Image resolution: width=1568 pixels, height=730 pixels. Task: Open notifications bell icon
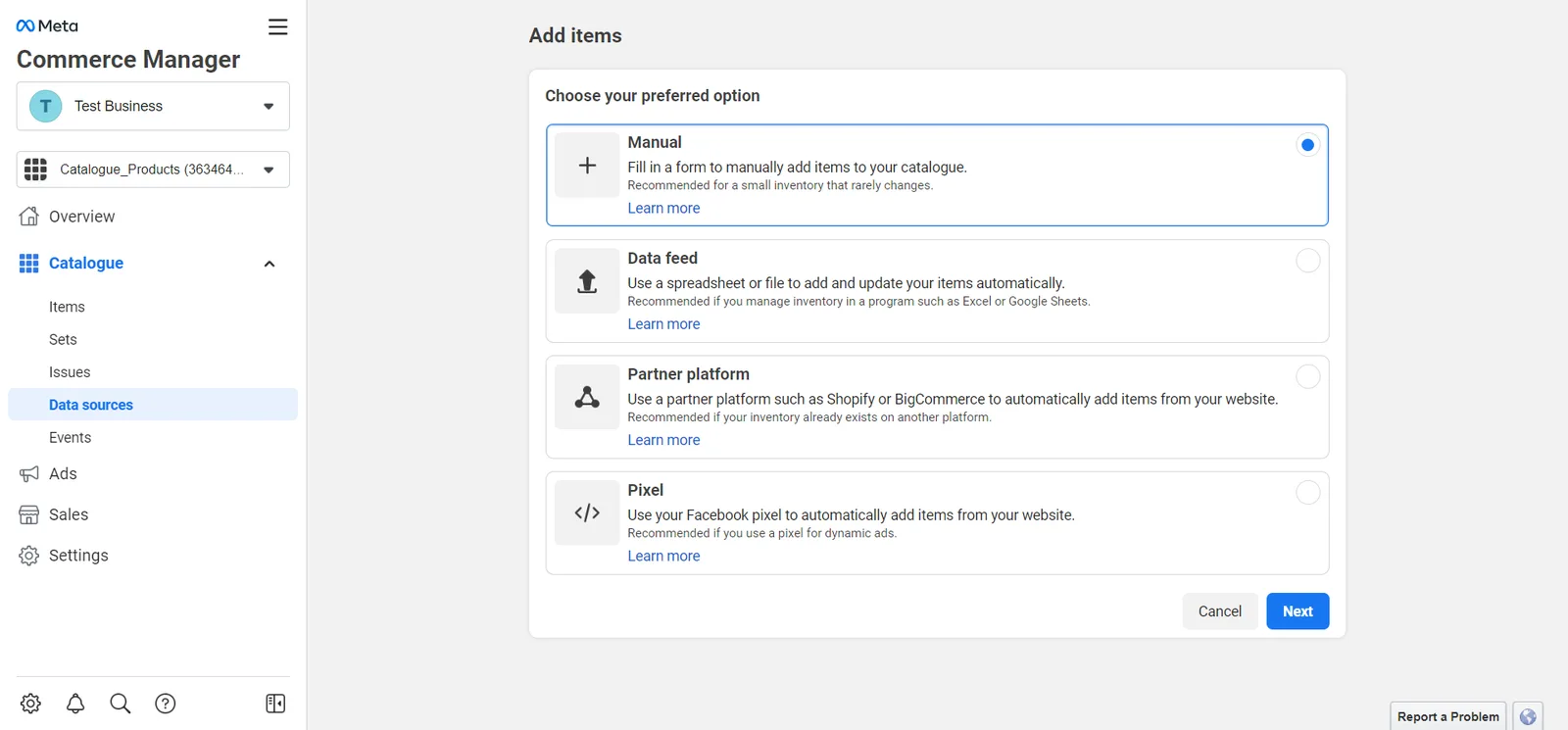click(x=75, y=704)
